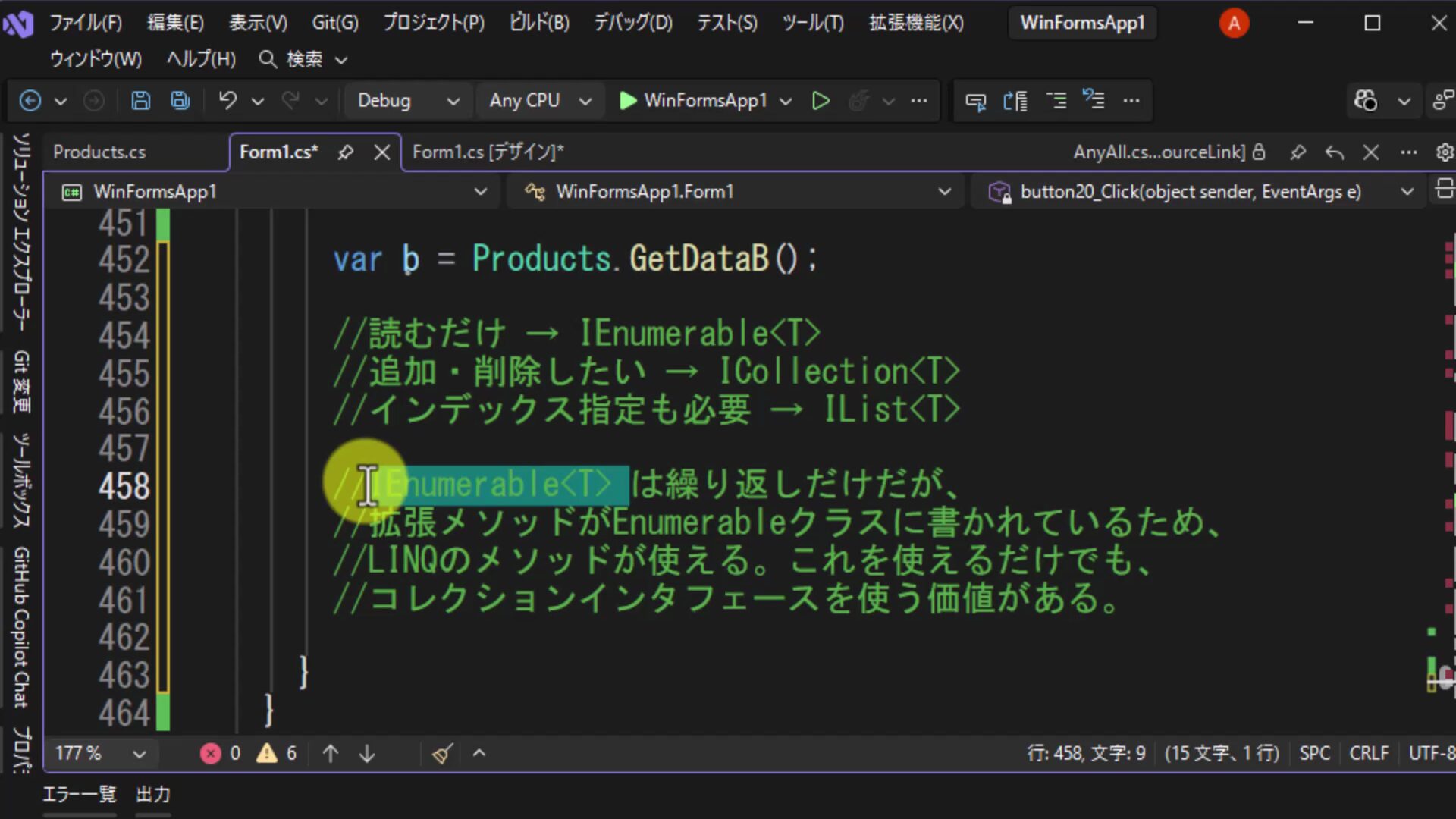Save the current file with the Save icon
The height and width of the screenshot is (819, 1456).
click(140, 101)
